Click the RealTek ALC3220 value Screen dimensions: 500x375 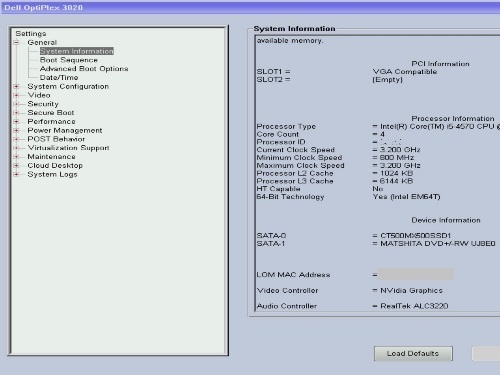click(414, 306)
